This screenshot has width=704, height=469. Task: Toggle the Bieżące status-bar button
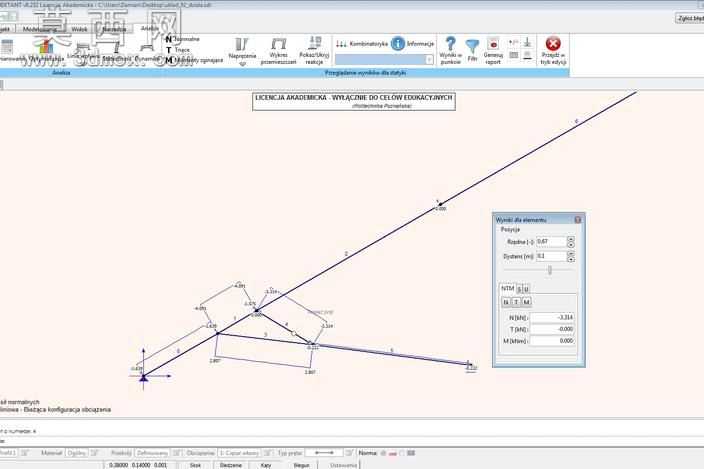(231, 465)
